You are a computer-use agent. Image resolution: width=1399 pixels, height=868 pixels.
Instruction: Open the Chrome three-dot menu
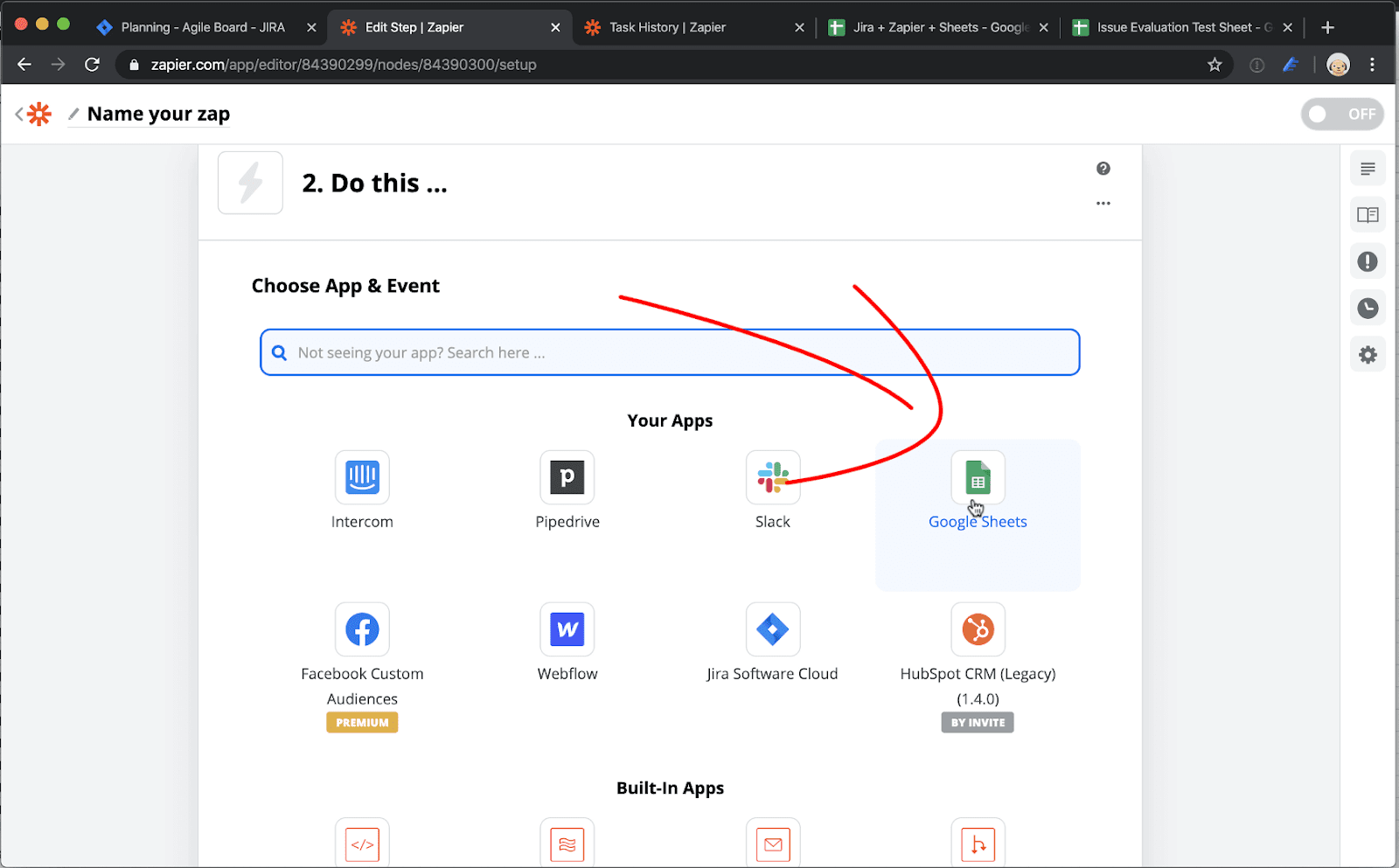1372,65
